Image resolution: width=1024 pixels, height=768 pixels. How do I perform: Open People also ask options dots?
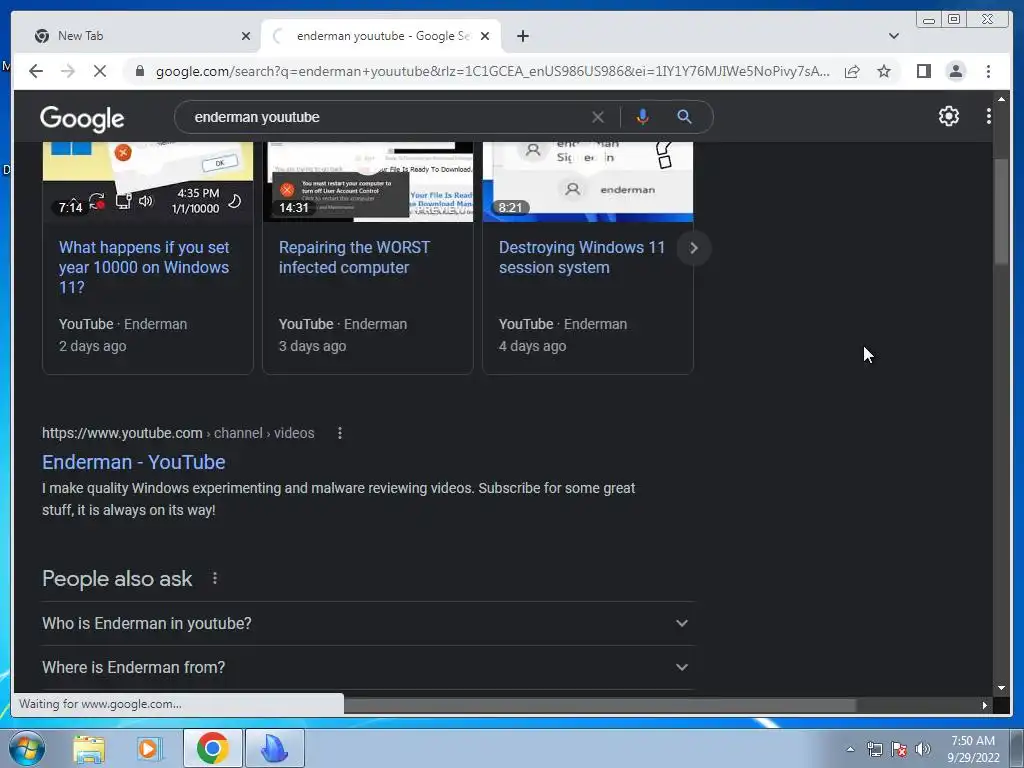pos(215,578)
